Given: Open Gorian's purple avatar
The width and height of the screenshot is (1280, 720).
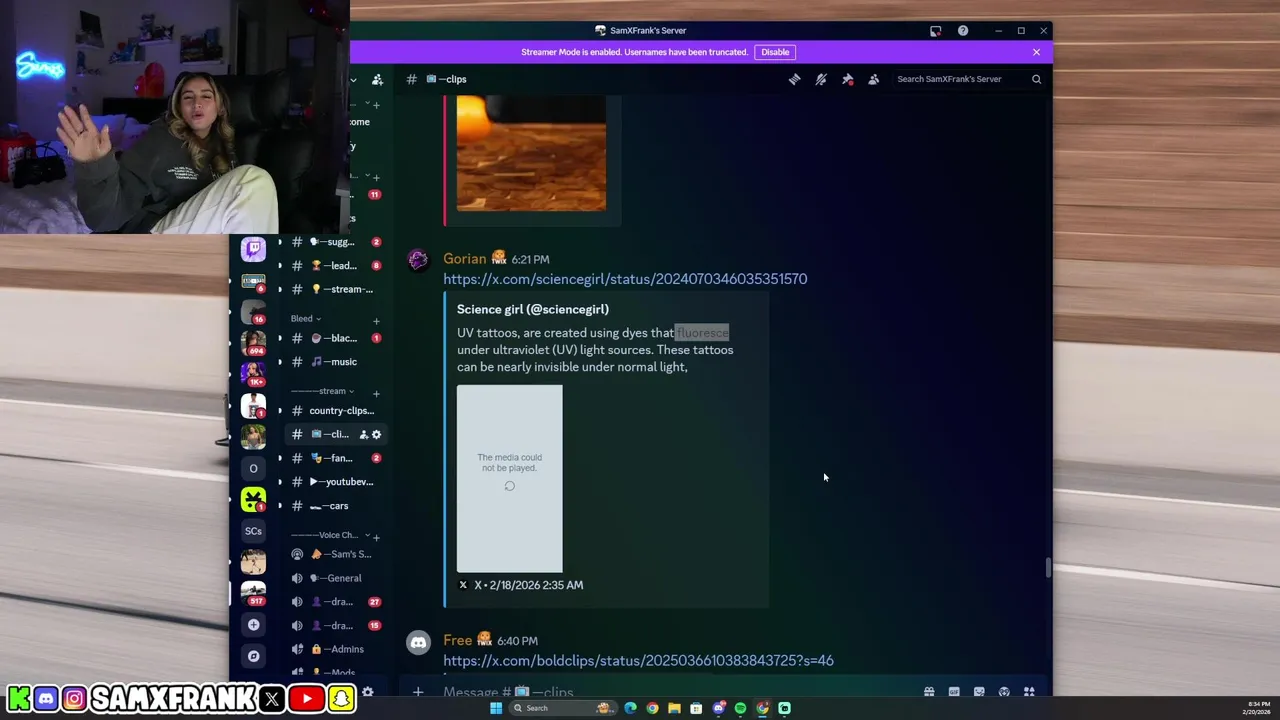Looking at the screenshot, I should (x=418, y=261).
